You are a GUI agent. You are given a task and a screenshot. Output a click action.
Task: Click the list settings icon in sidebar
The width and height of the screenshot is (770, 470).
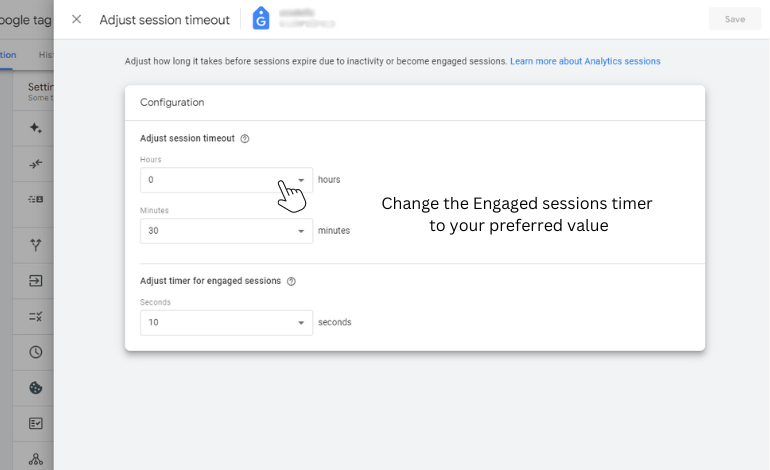(35, 199)
